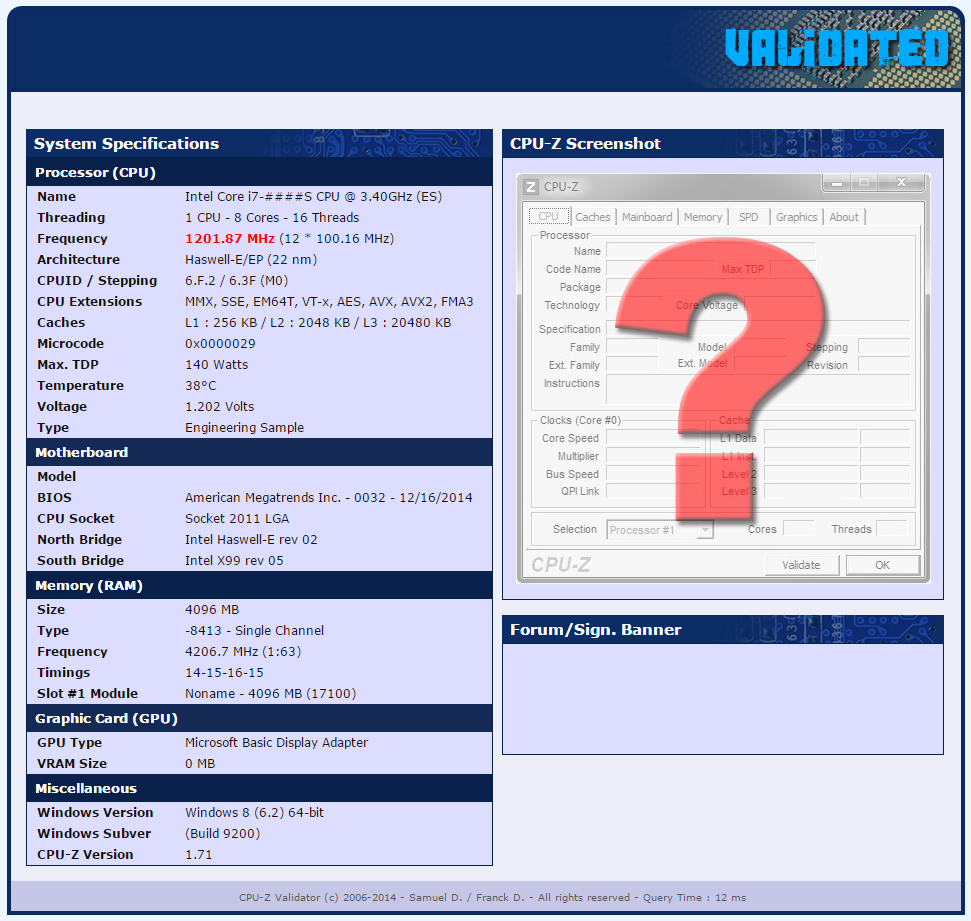This screenshot has height=921, width=971.
Task: Minimize the CPU-Z window
Action: 837,183
